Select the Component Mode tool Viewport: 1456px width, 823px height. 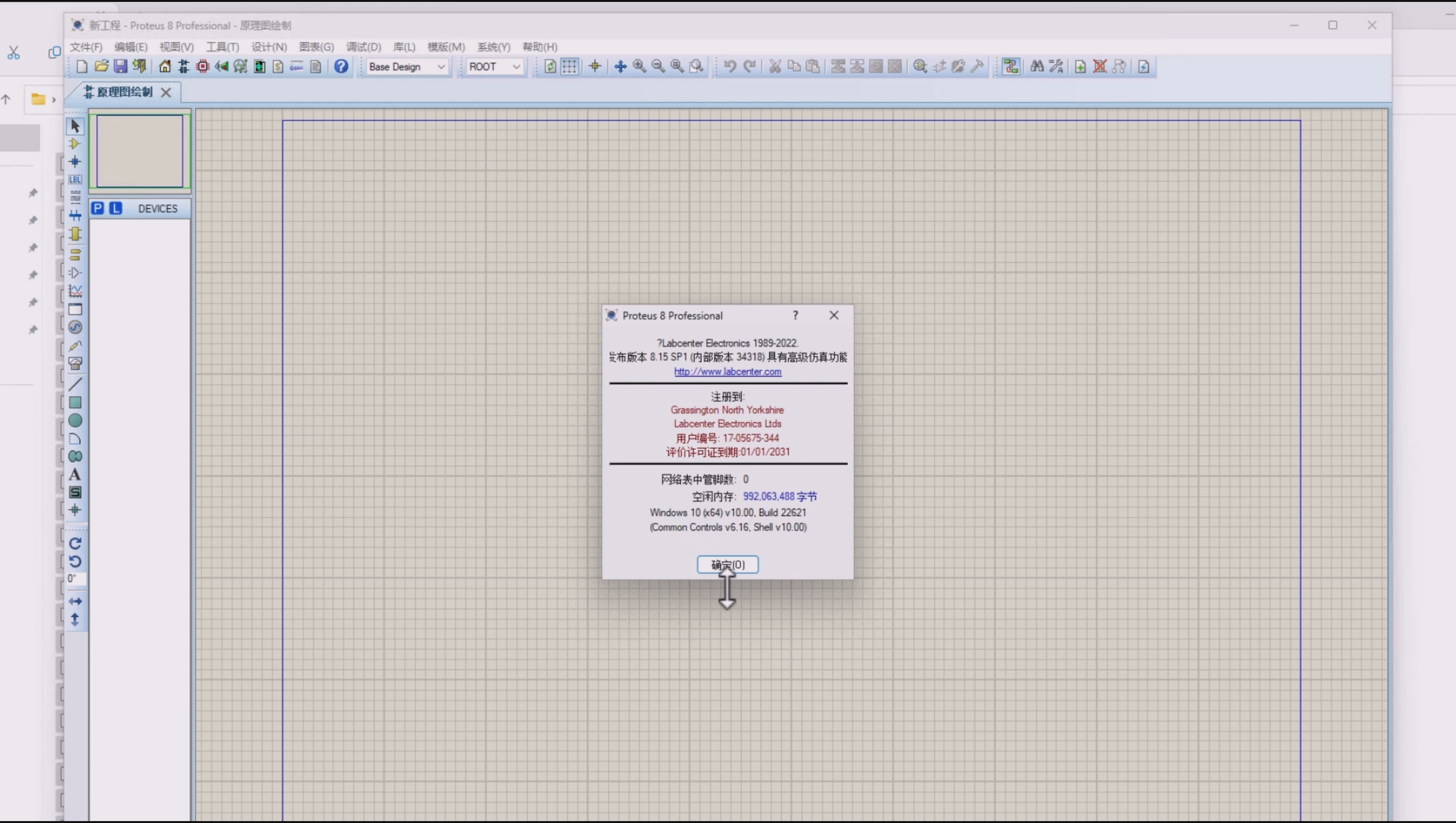(75, 144)
